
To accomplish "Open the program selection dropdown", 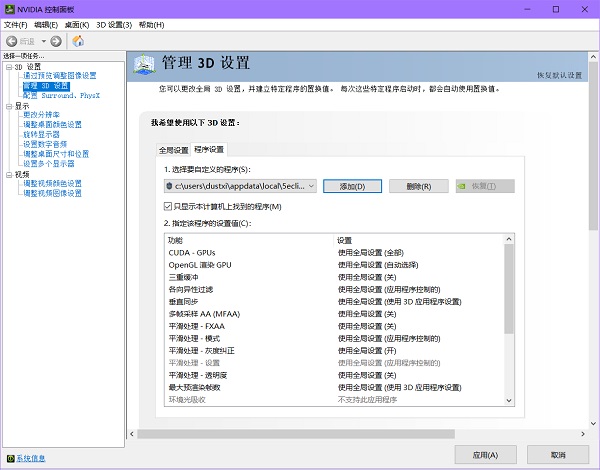I will pos(310,186).
